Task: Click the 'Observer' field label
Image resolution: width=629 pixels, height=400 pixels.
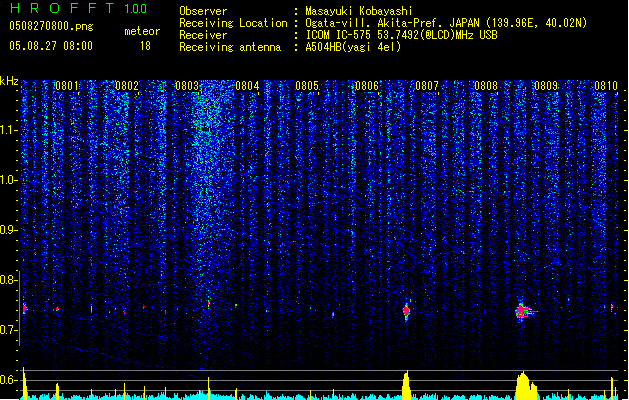Action: coord(203,11)
